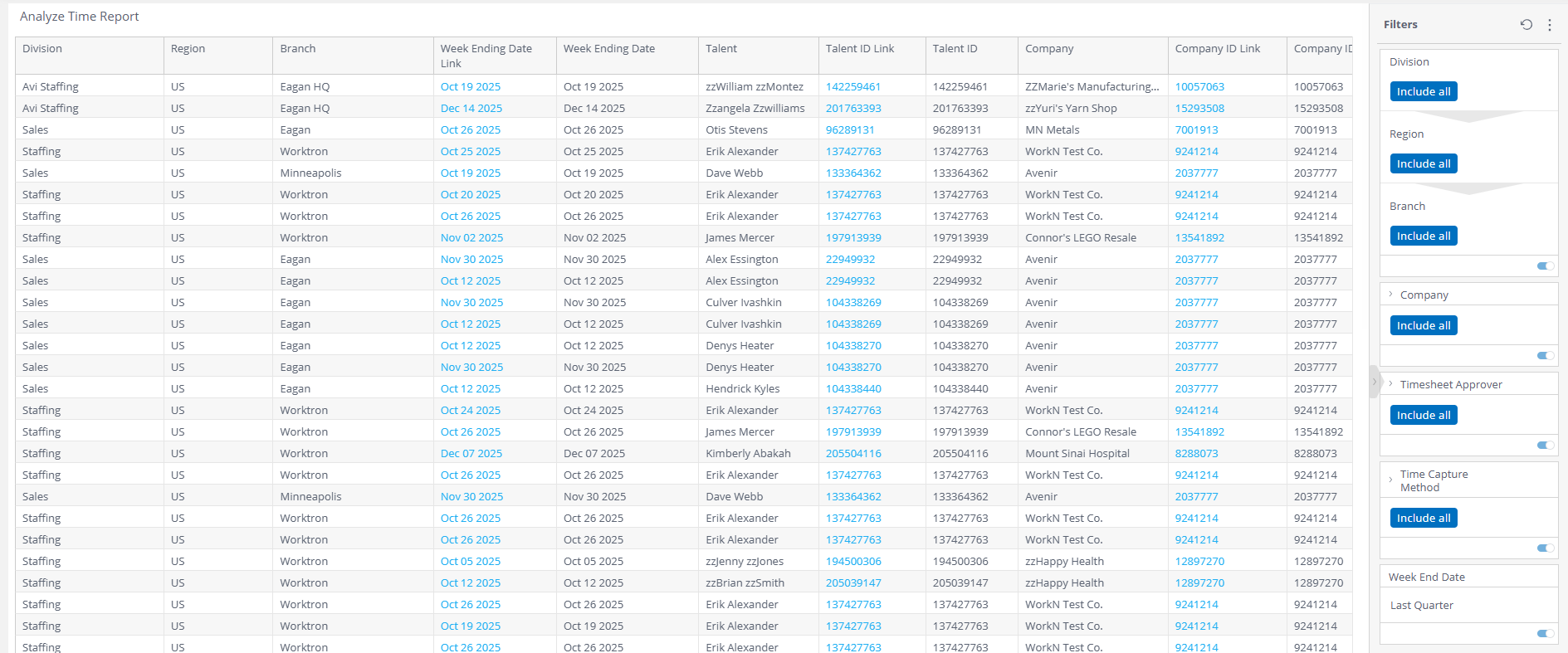Viewport: 1568px width, 653px height.
Task: Select the MN Metals company cell
Action: [x=1093, y=129]
